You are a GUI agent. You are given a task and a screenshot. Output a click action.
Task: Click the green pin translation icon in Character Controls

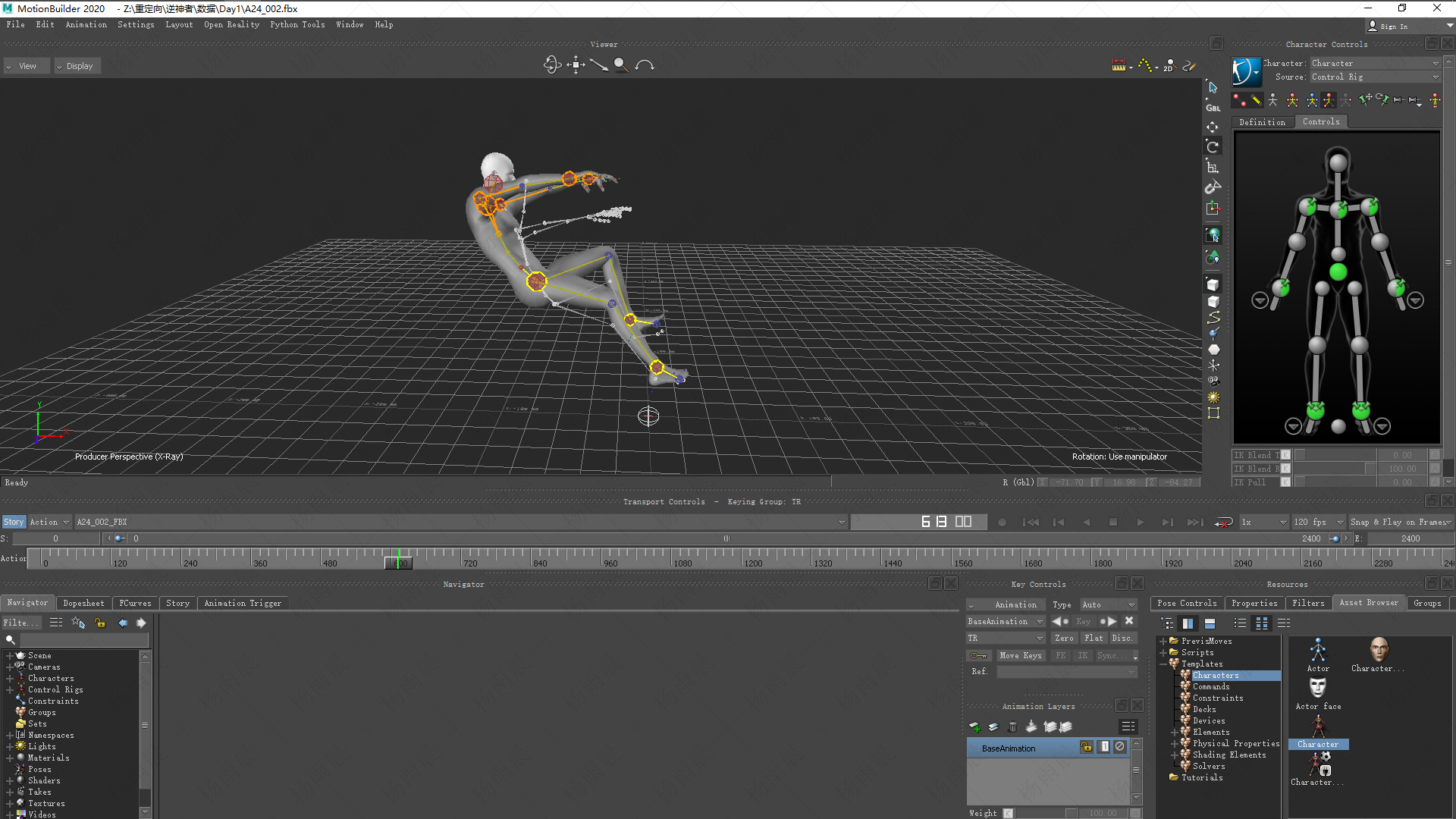coord(1365,99)
